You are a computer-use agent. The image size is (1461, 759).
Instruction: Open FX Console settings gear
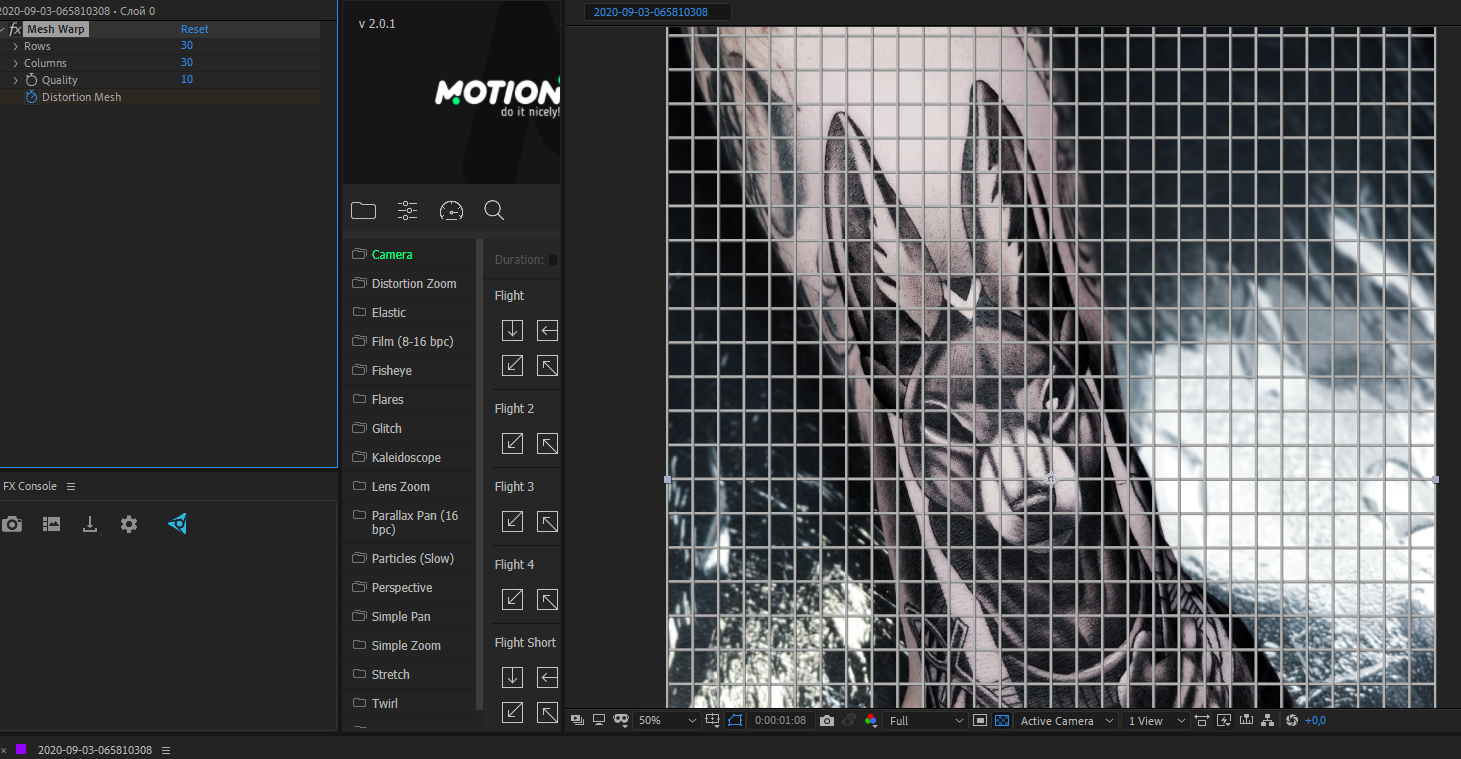click(129, 524)
